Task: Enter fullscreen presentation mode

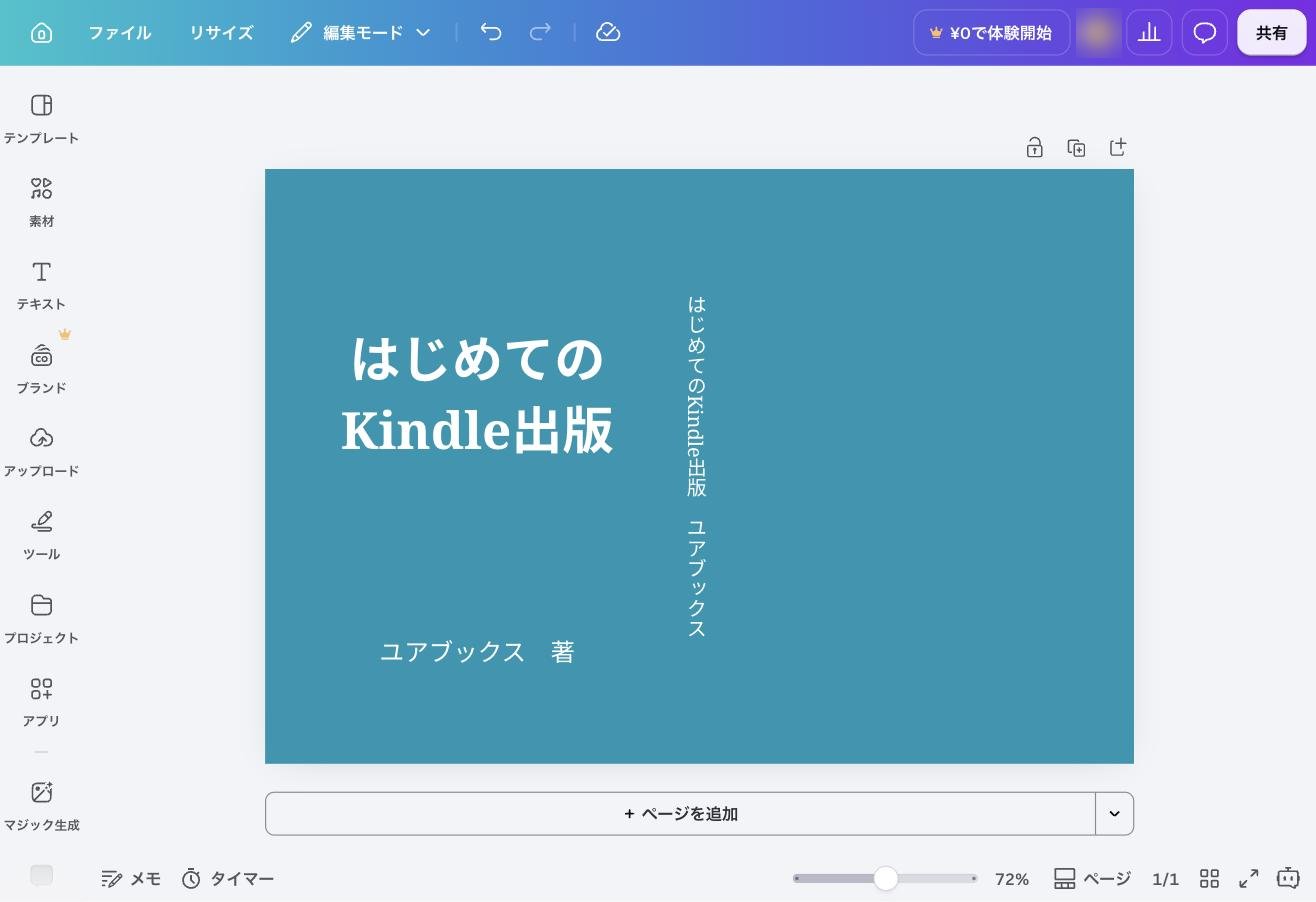Action: tap(1248, 879)
